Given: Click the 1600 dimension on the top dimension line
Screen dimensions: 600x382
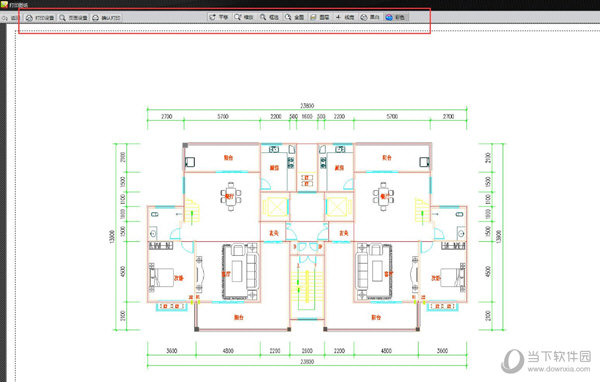Looking at the screenshot, I should (x=307, y=116).
